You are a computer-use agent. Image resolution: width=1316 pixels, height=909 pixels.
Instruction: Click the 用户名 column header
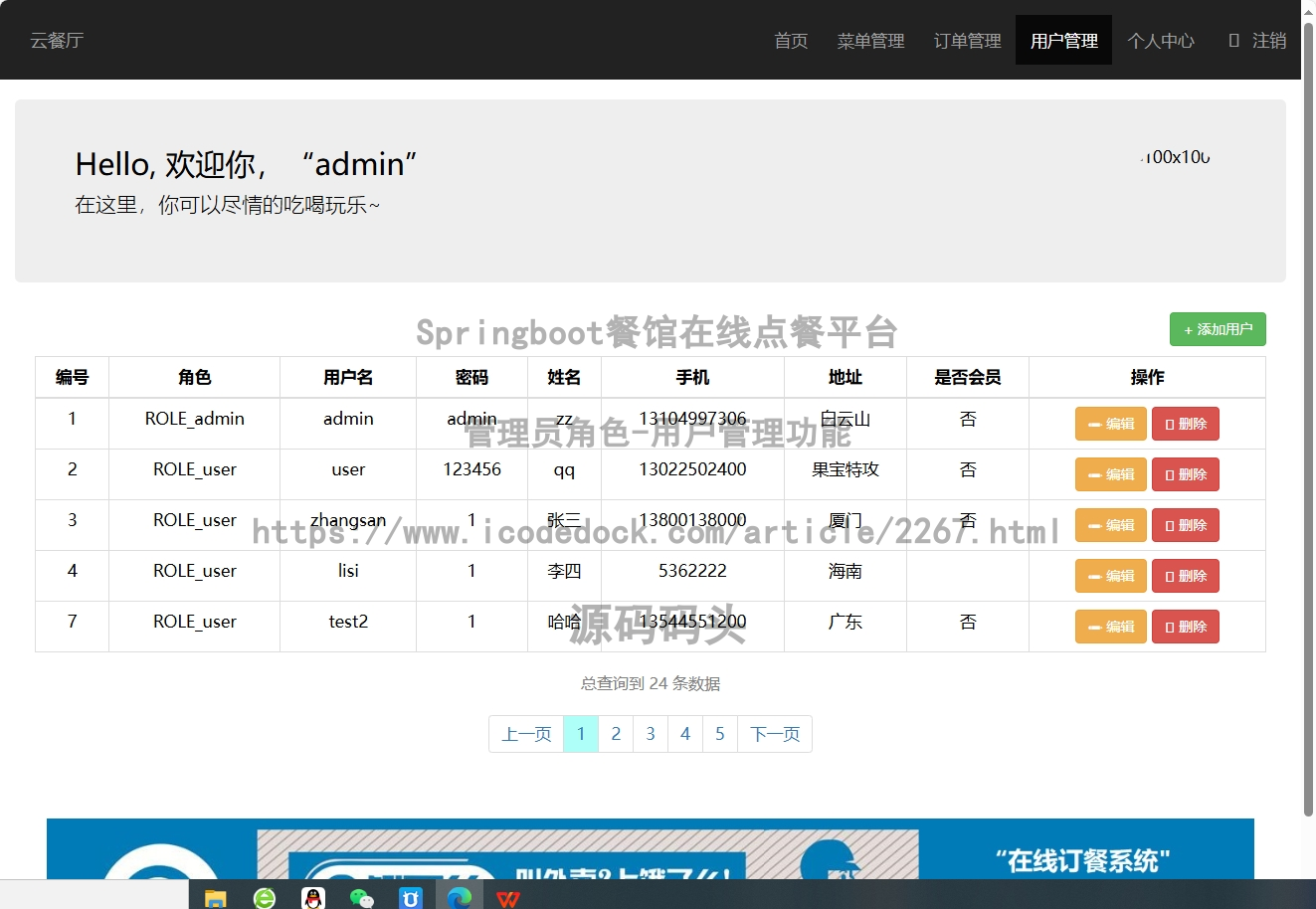click(348, 377)
